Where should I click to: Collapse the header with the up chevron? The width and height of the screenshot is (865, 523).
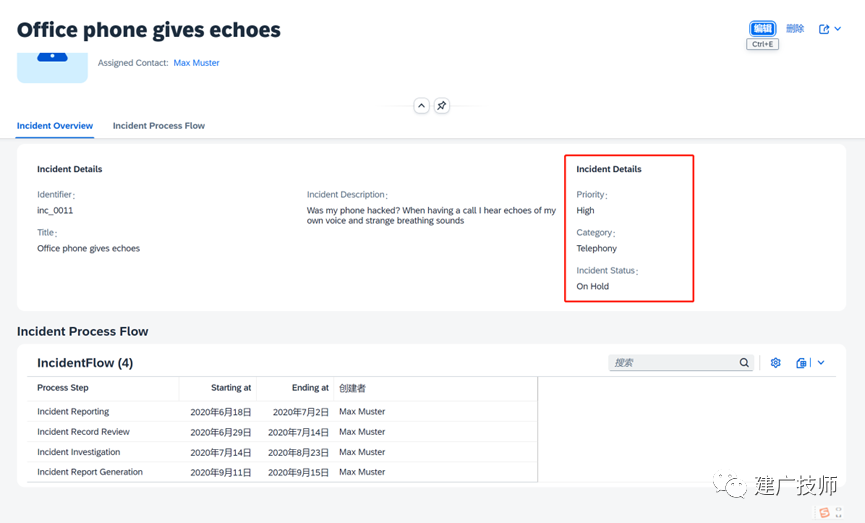421,105
